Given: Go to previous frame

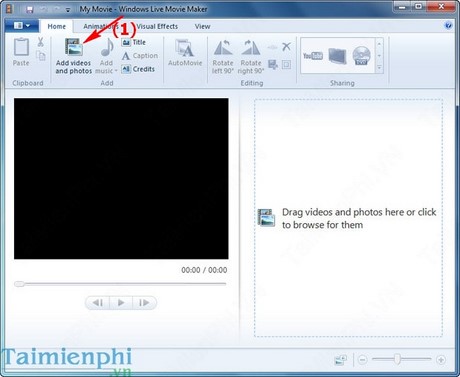Looking at the screenshot, I should (98, 303).
